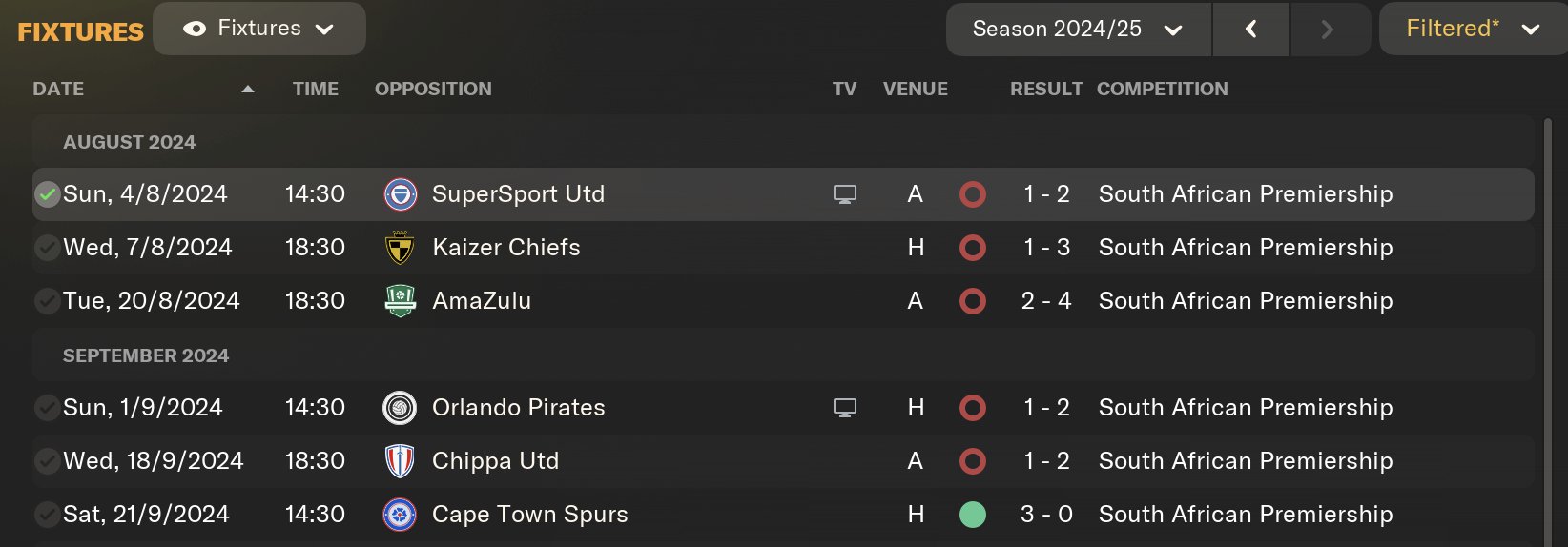Viewport: 1568px width, 547px height.
Task: Click the Kaizer Chiefs club badge
Action: [400, 248]
